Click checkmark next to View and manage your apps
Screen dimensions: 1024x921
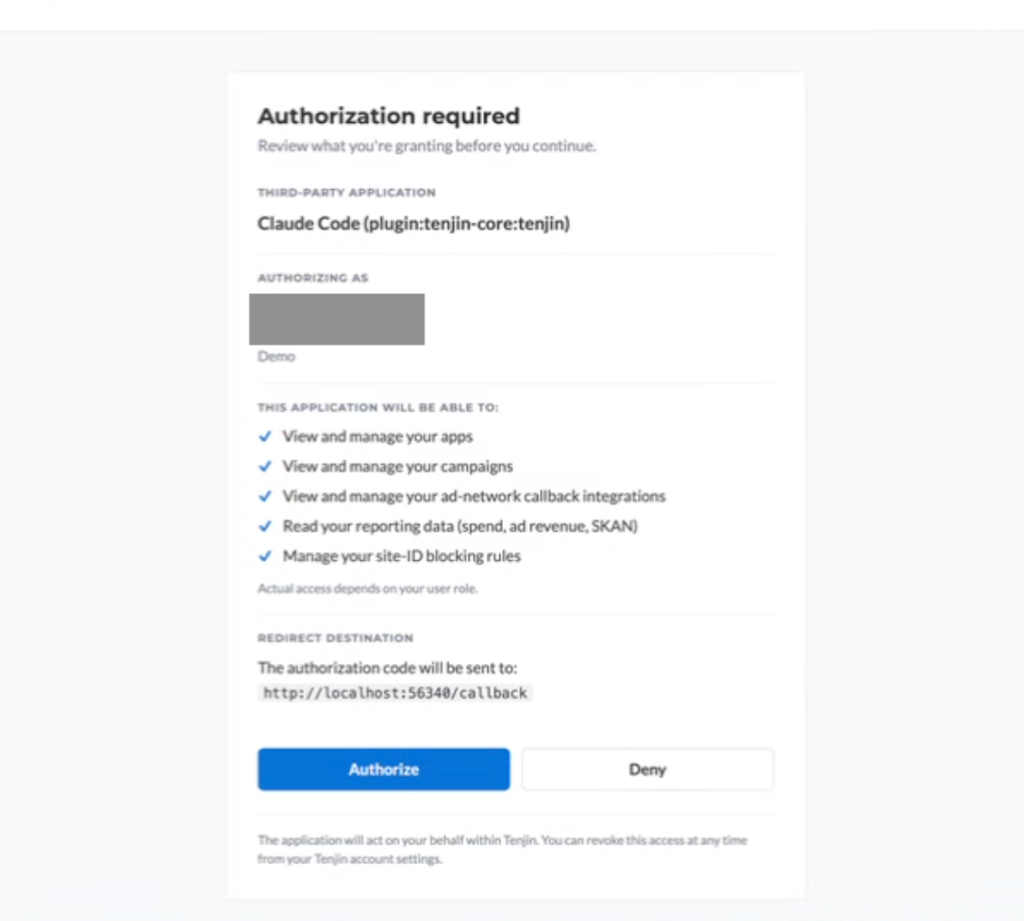click(265, 436)
